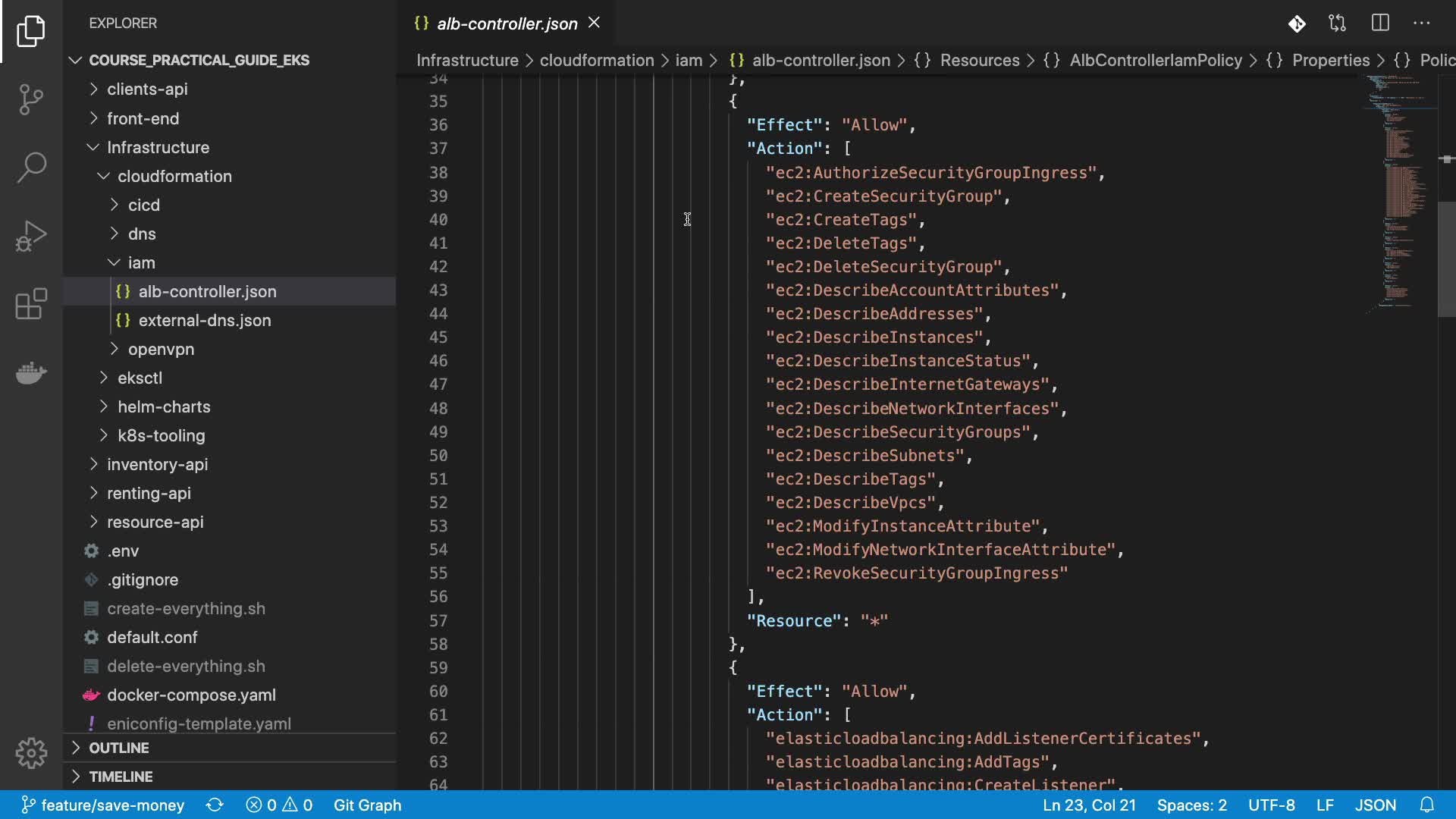The image size is (1456, 819).
Task: Open Changes compare icon in editor toolbar
Action: click(x=1338, y=24)
